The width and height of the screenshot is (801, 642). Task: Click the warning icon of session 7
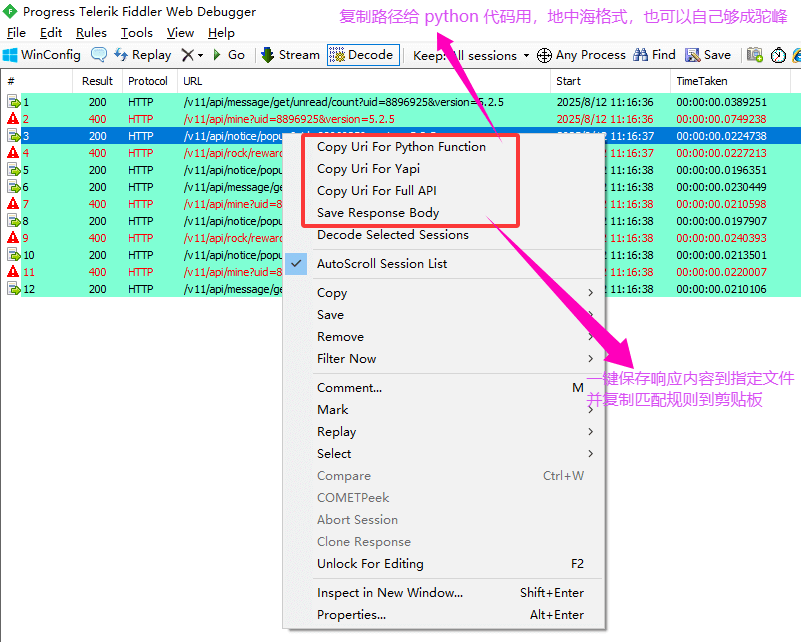pos(13,204)
